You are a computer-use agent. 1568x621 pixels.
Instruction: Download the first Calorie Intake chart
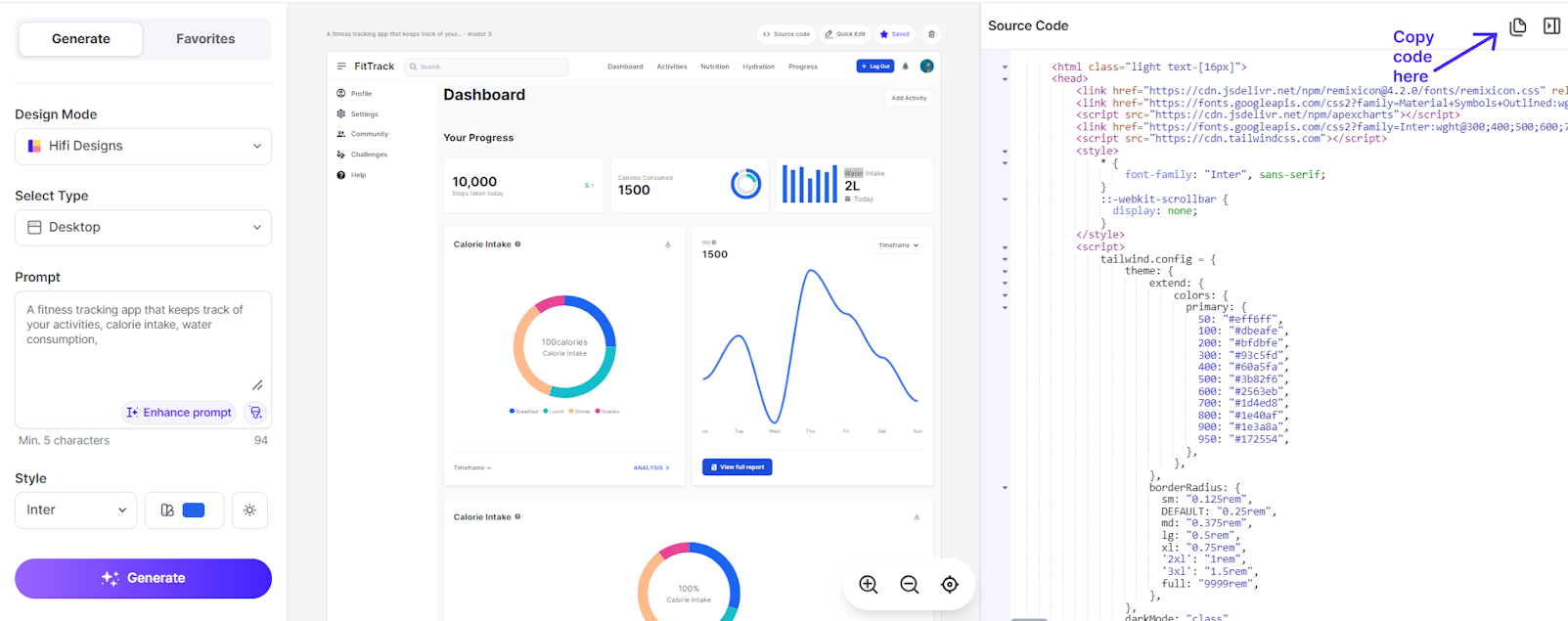[668, 244]
